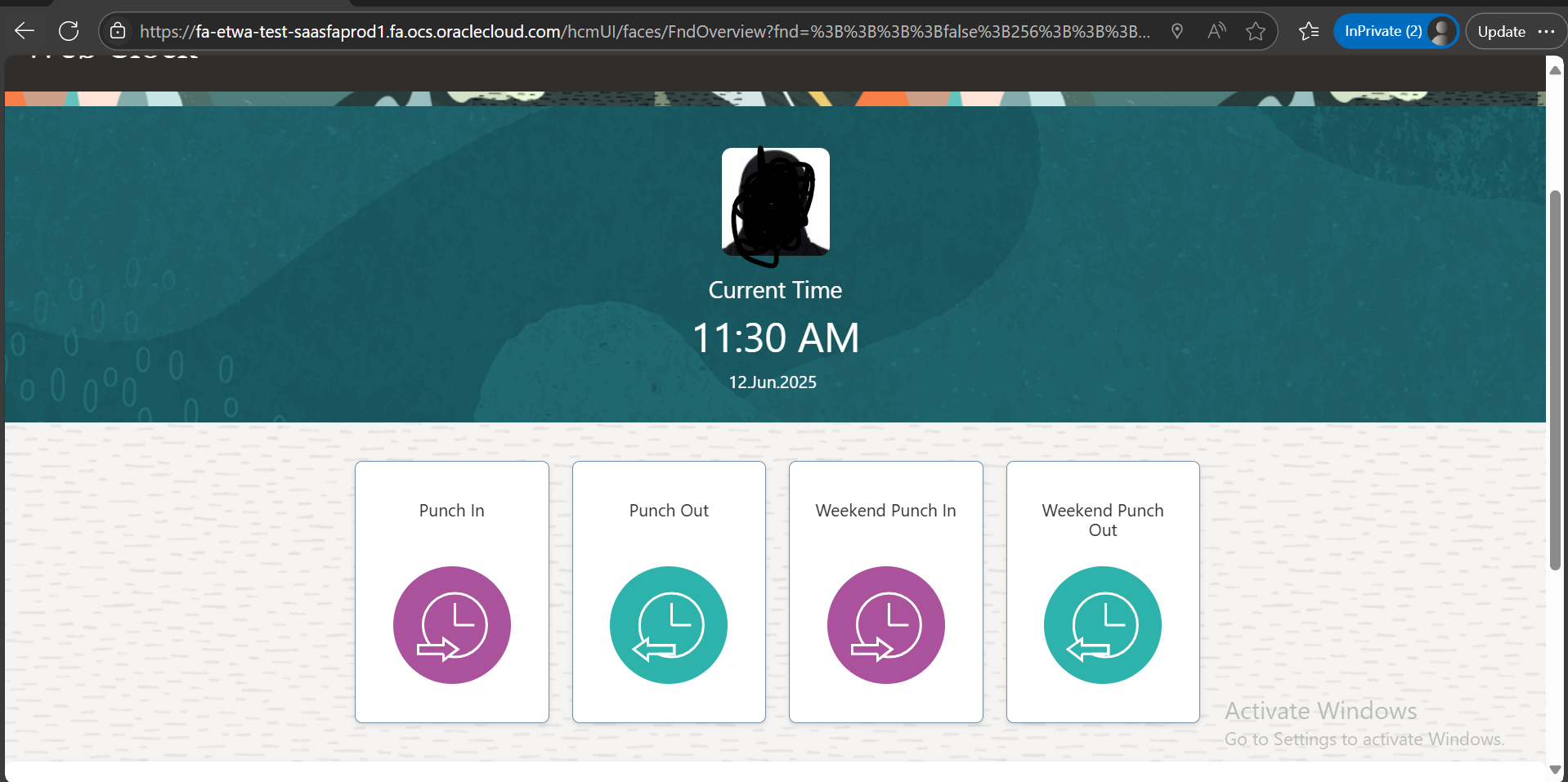Click the Current Time heading
This screenshot has height=782, width=1568.
point(775,290)
